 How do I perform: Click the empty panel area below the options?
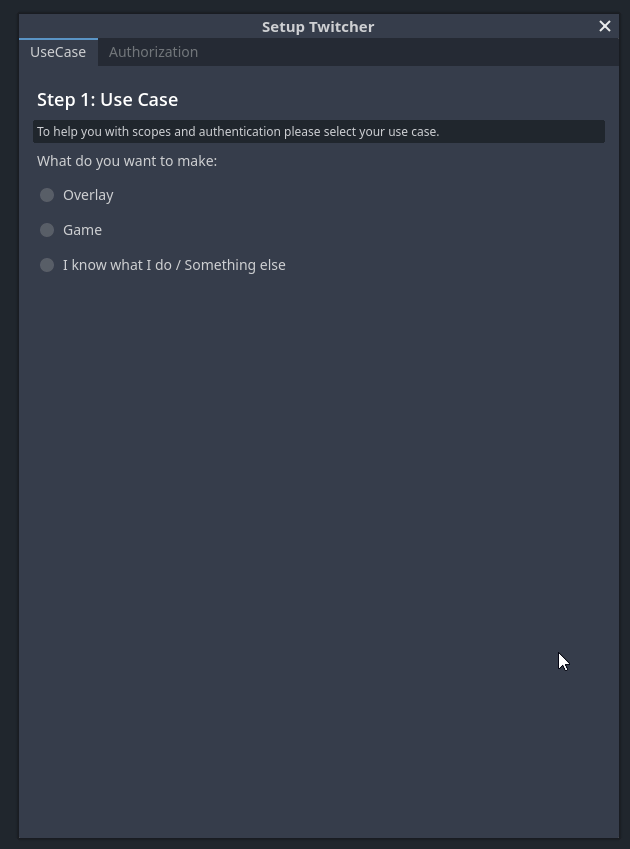pos(318,550)
